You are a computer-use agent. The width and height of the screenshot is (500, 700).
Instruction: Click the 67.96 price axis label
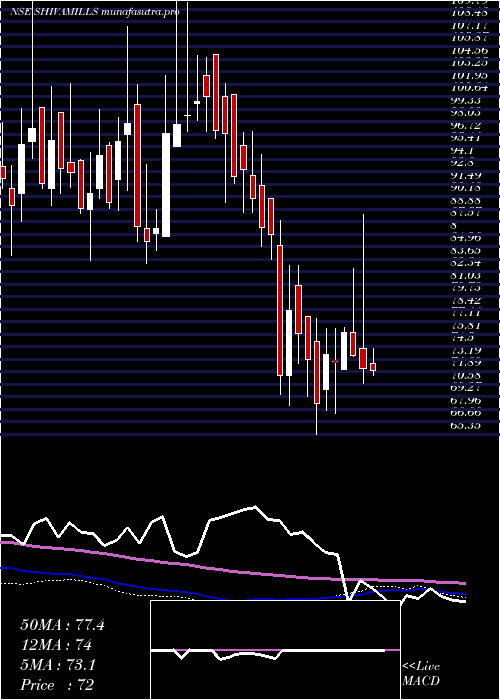click(466, 400)
